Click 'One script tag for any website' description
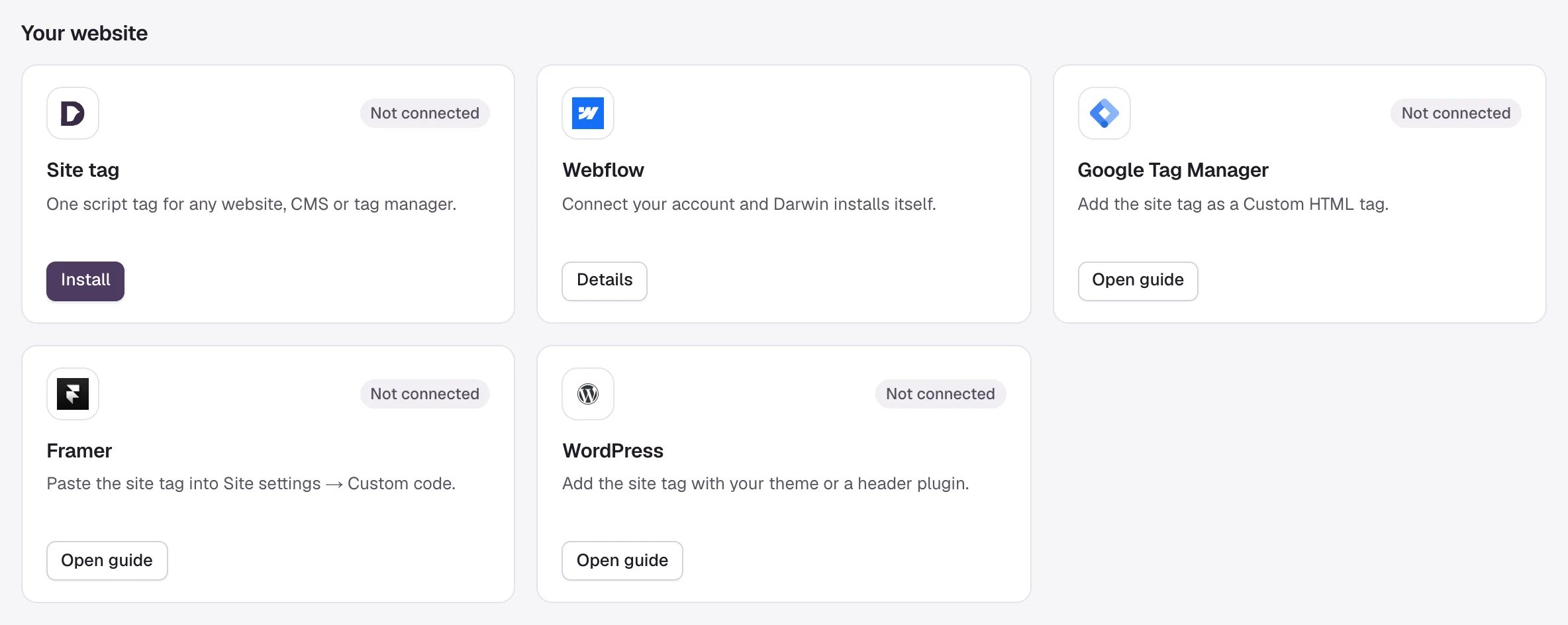Image resolution: width=1568 pixels, height=625 pixels. coord(252,204)
